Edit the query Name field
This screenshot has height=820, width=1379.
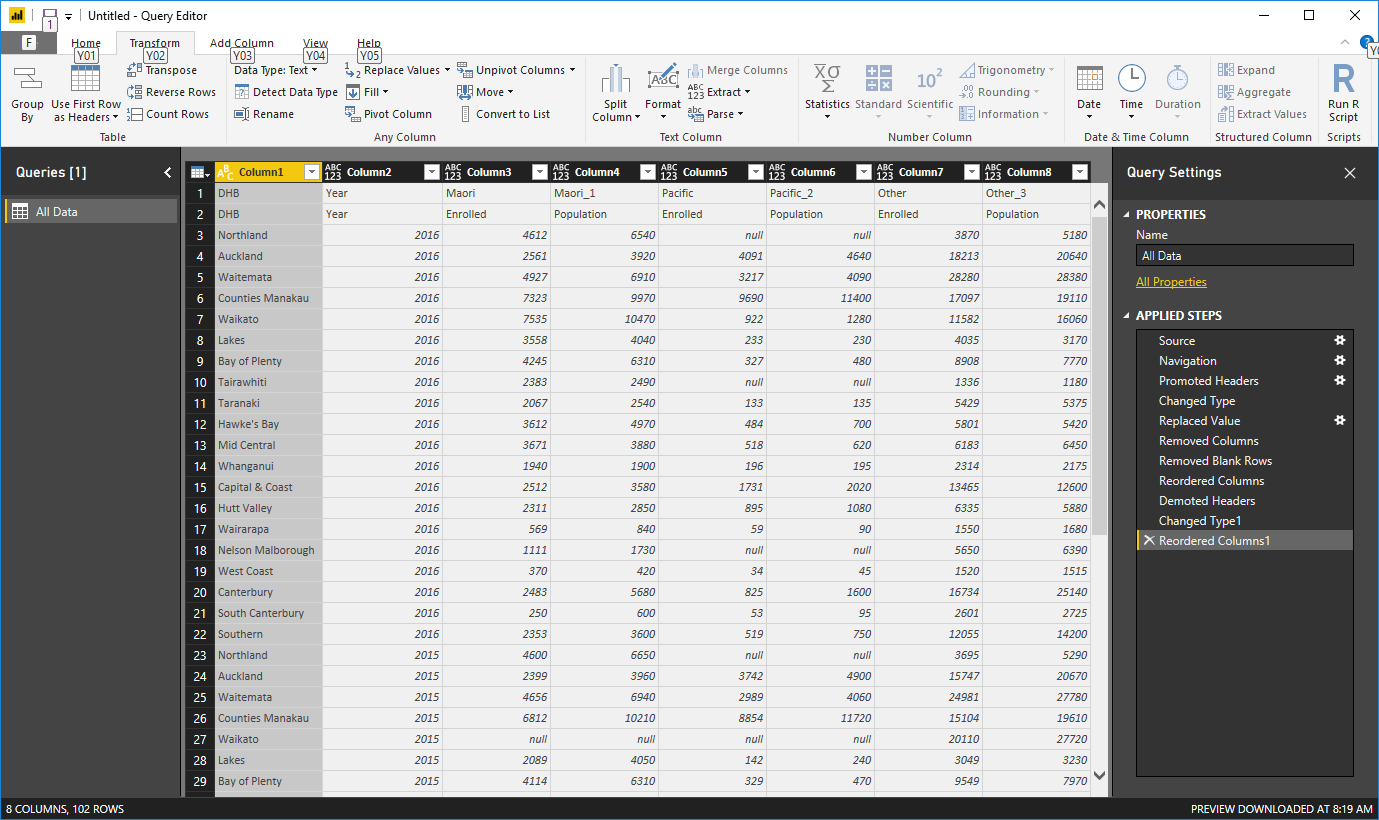point(1244,256)
